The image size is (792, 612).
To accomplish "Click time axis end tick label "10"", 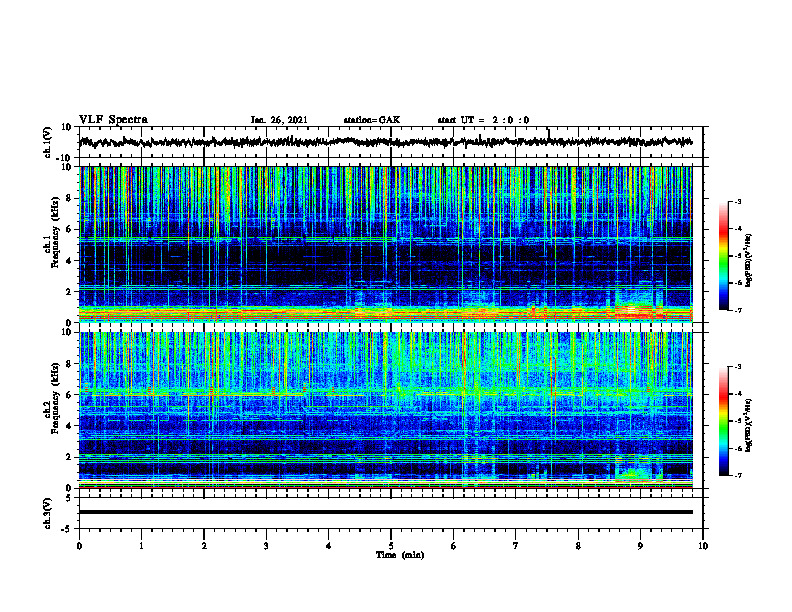I will pyautogui.click(x=703, y=546).
